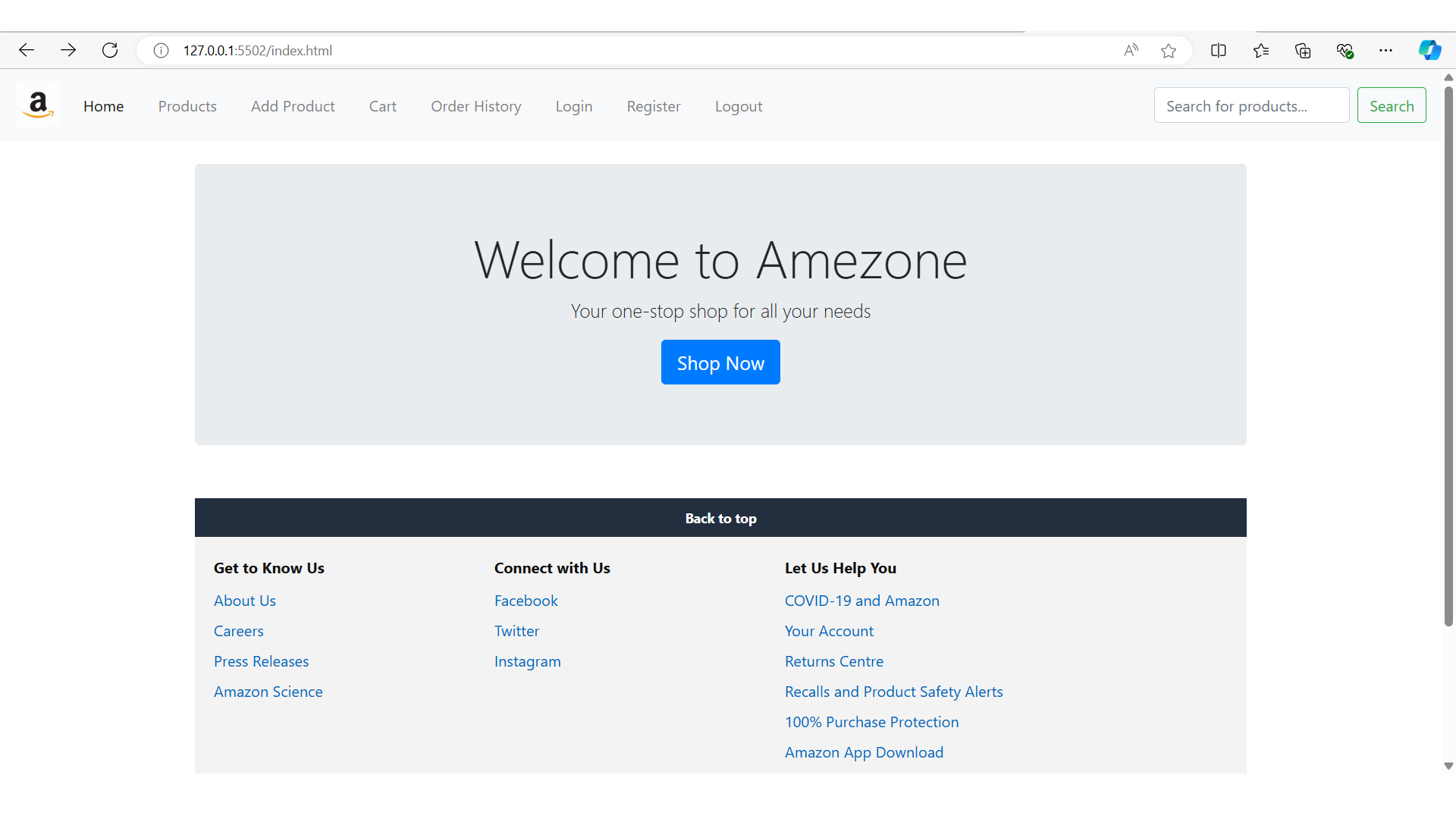Open split screen view icon

click(x=1219, y=50)
